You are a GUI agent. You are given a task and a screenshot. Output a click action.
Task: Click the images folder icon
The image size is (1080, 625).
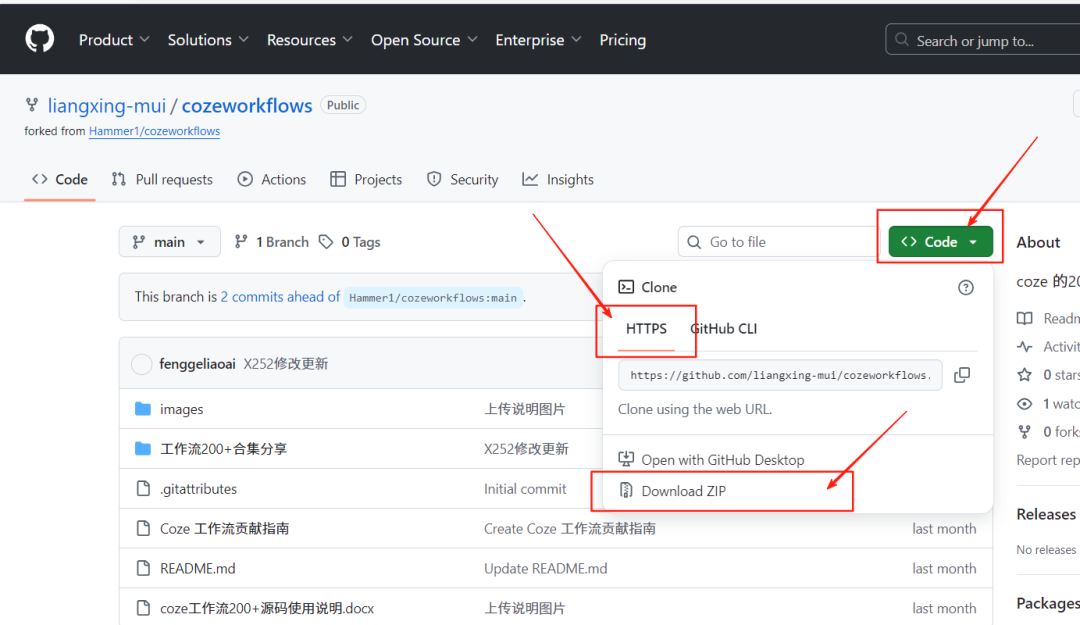point(143,409)
